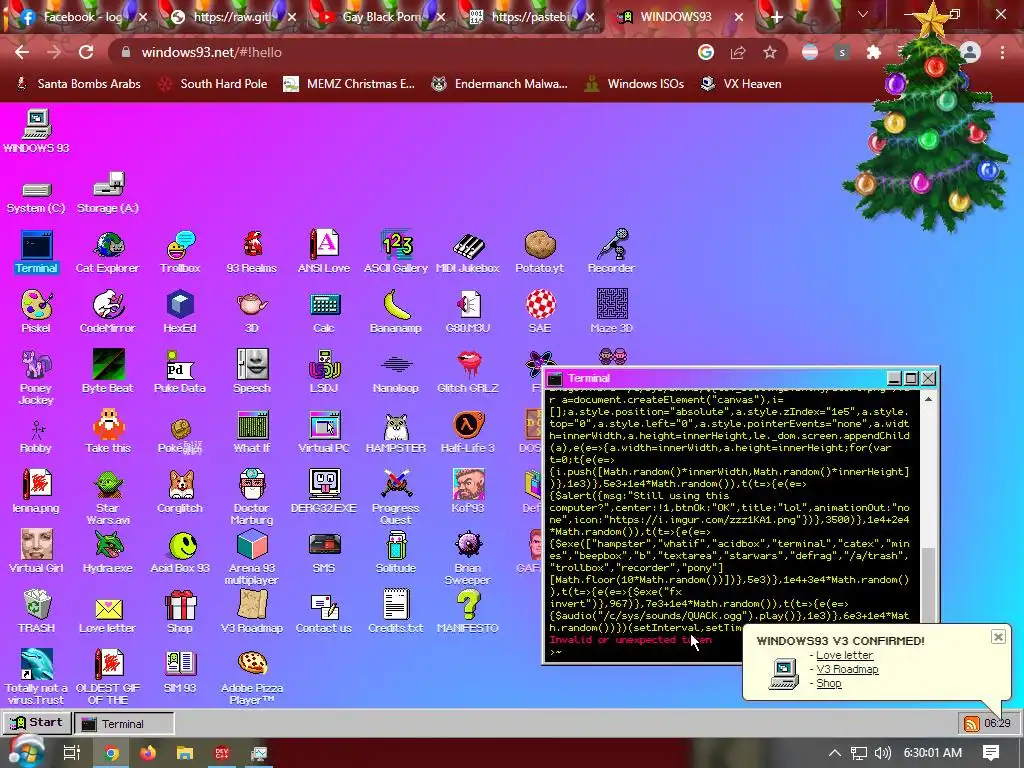
Task: Open the Potato.yt potato icon
Action: point(539,251)
